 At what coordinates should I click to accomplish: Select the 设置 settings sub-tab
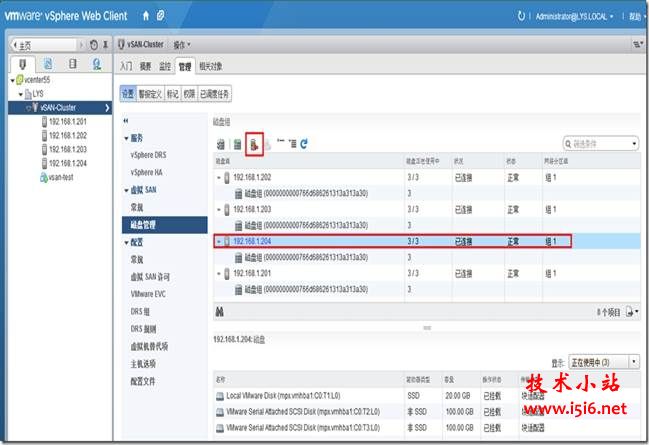tap(128, 94)
